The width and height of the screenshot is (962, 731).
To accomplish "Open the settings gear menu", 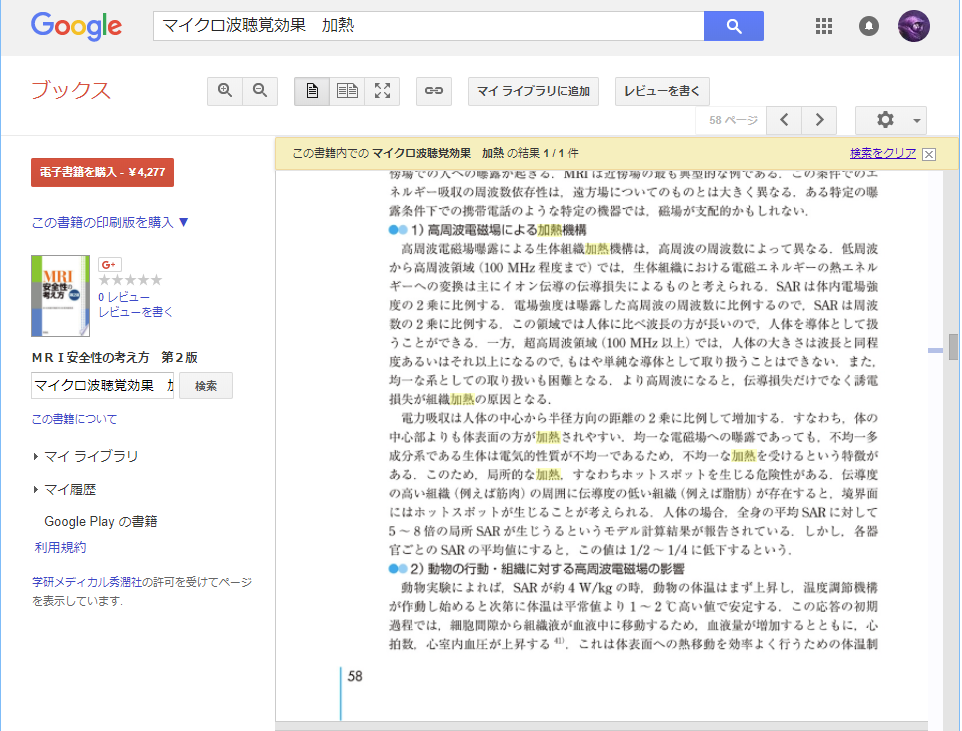I will [891, 120].
